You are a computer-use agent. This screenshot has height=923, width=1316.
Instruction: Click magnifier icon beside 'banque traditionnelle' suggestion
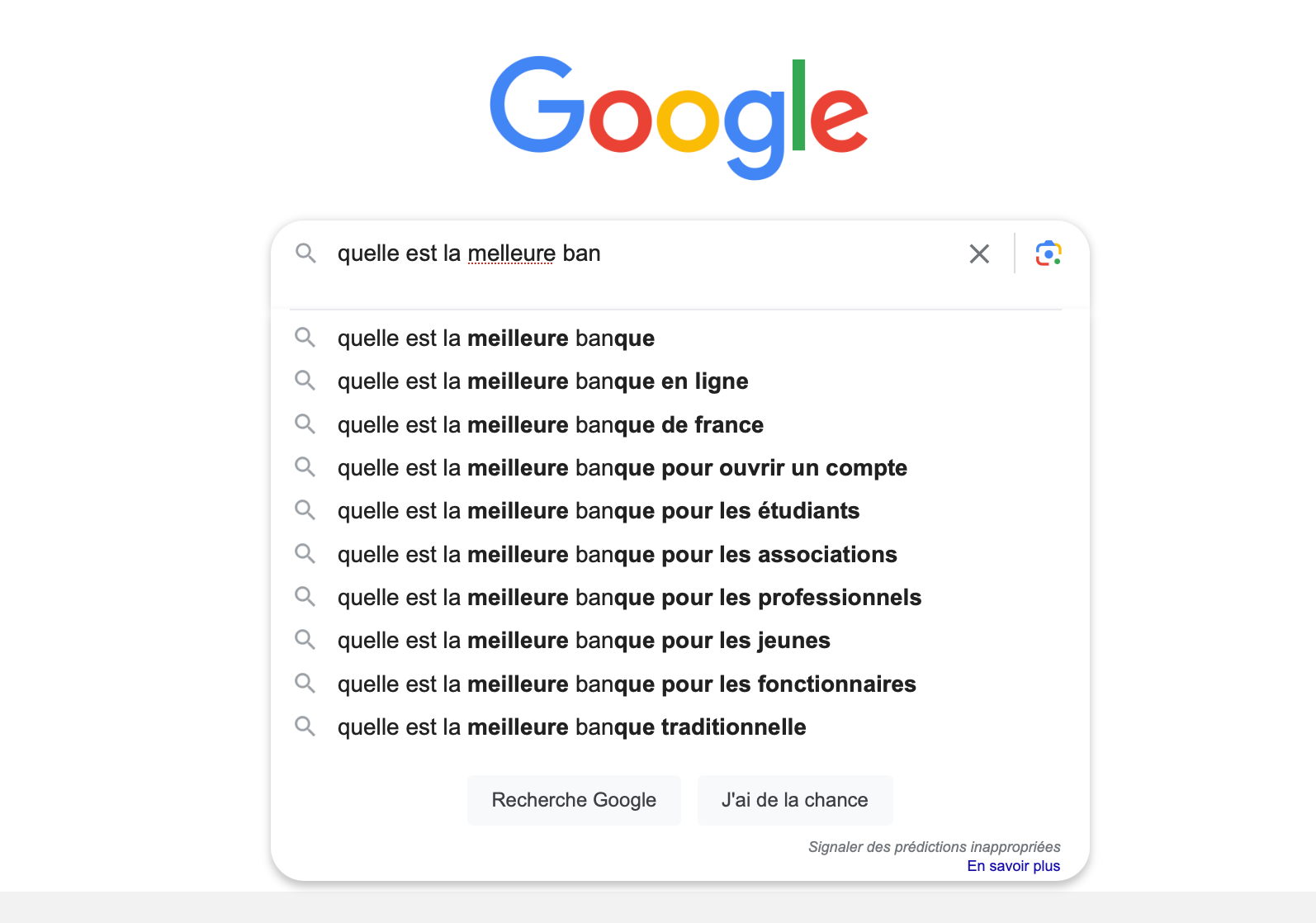click(305, 727)
